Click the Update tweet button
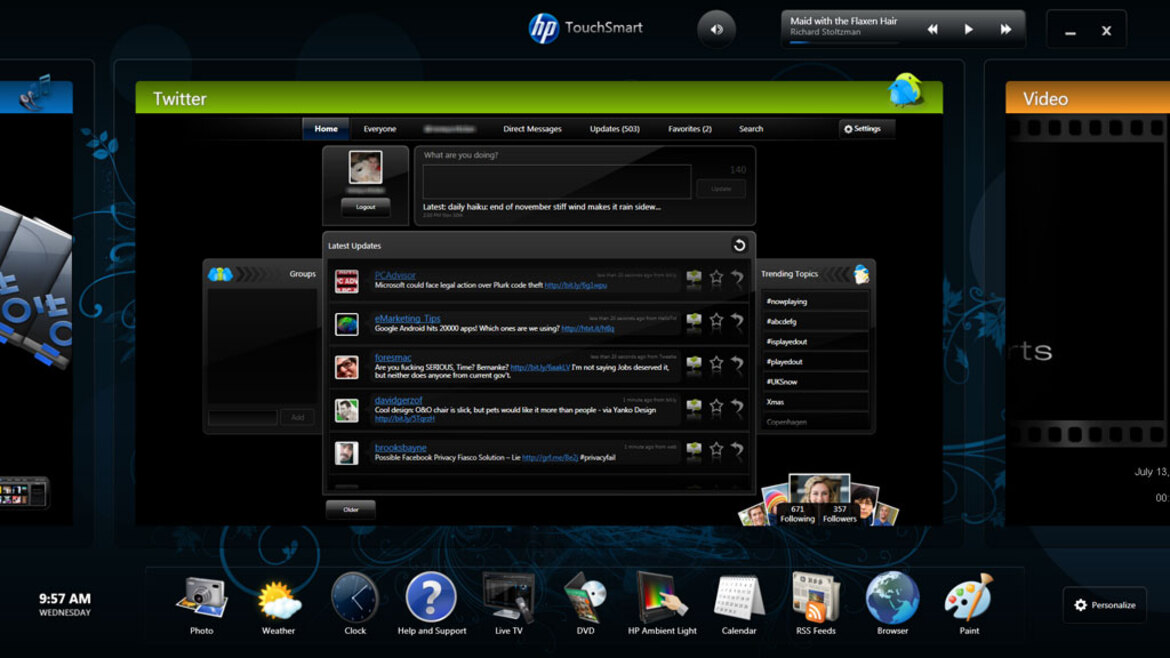The image size is (1170, 658). (721, 189)
